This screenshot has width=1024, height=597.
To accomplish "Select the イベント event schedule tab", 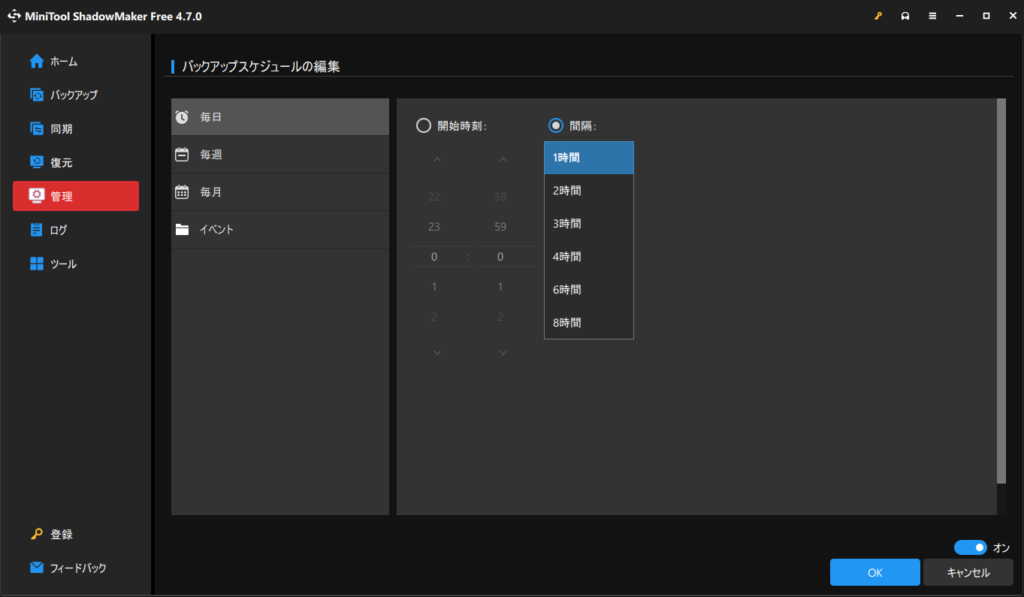I will coord(280,229).
